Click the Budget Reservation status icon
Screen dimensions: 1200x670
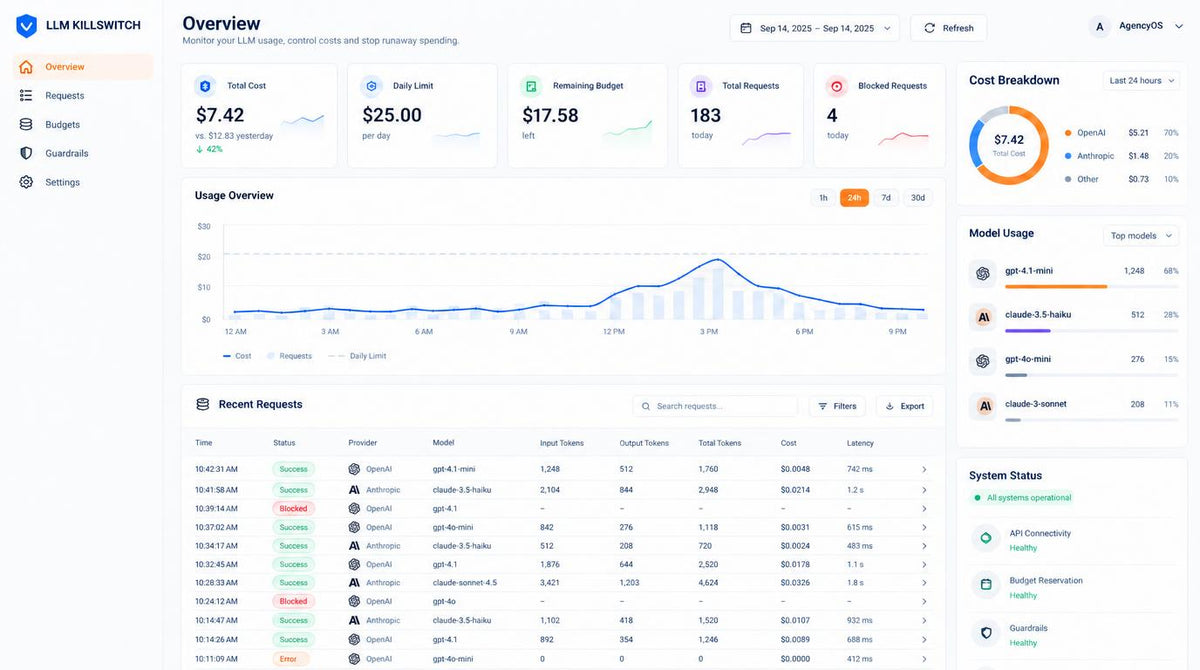986,585
